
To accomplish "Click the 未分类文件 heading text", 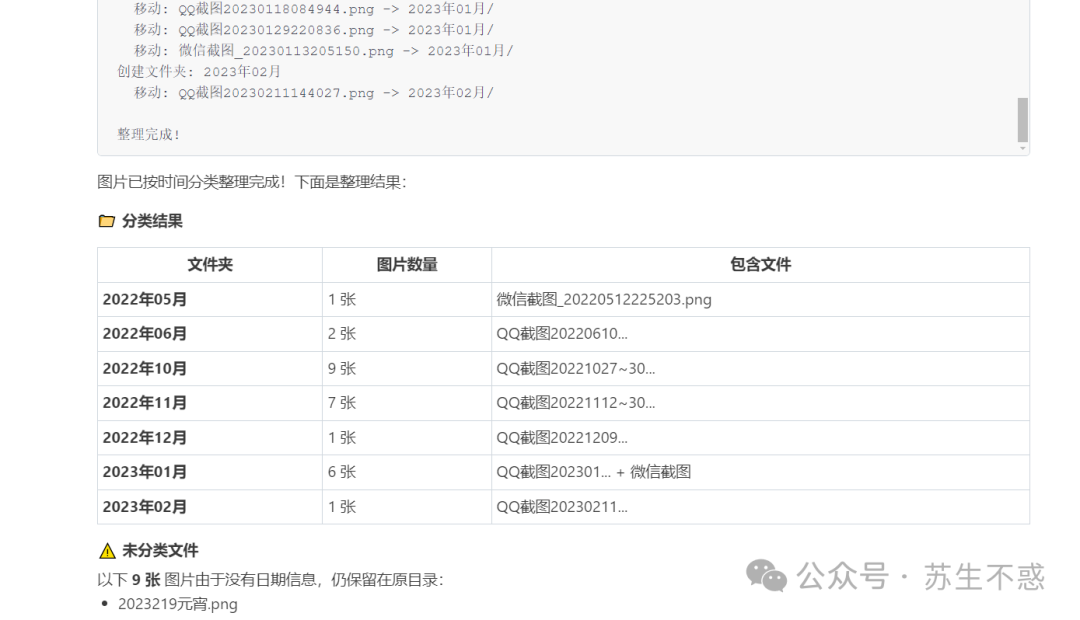I will 160,550.
